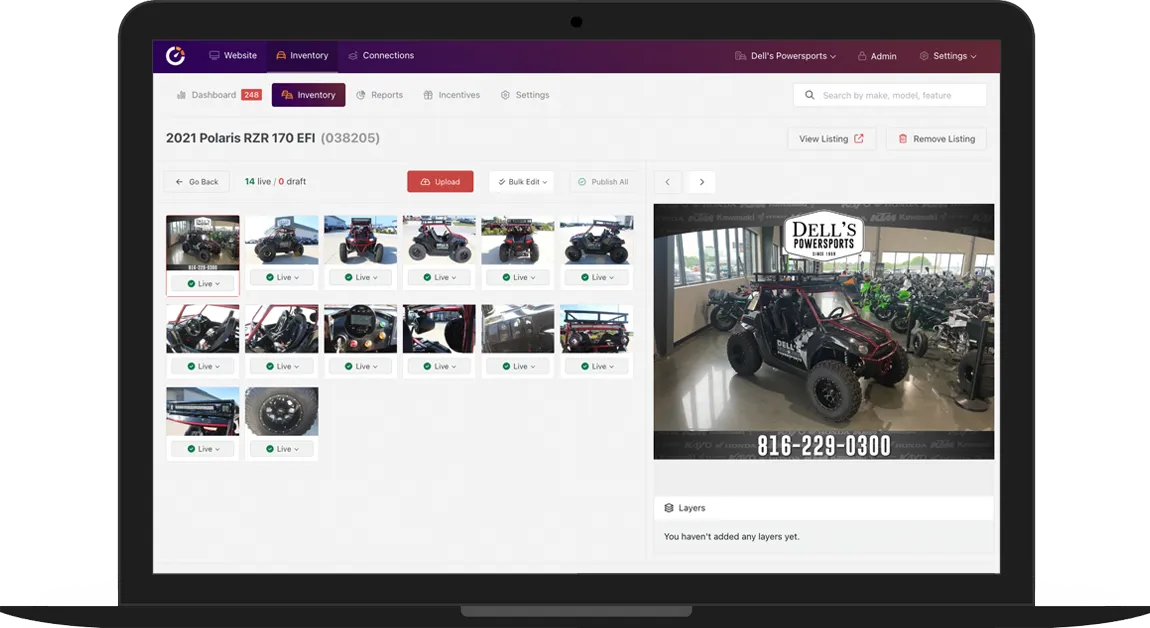Click the app logo icon in top bar
The image size is (1150, 628).
(175, 56)
